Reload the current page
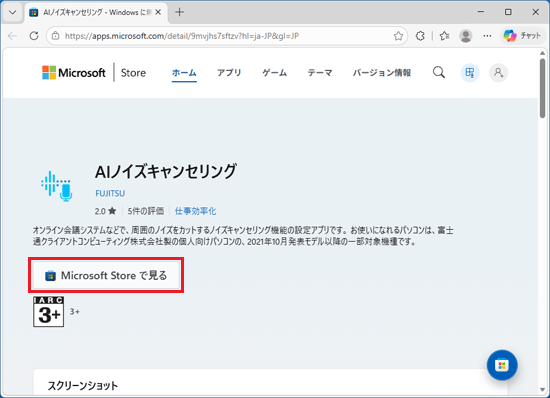 coord(34,36)
